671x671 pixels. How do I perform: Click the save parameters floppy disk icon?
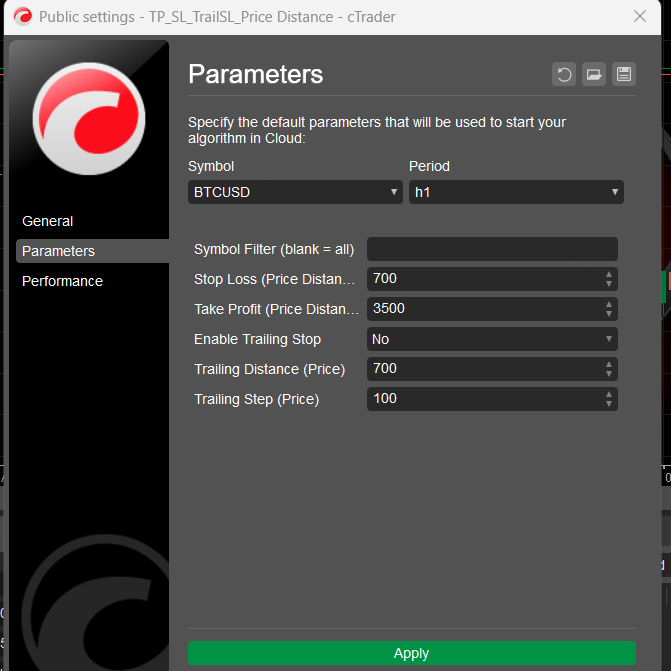[624, 74]
